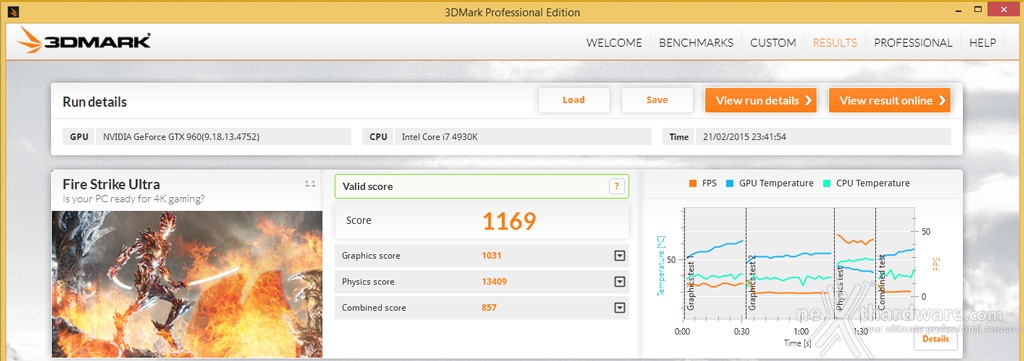Click the Fire Strike Ultra title

pos(111,184)
